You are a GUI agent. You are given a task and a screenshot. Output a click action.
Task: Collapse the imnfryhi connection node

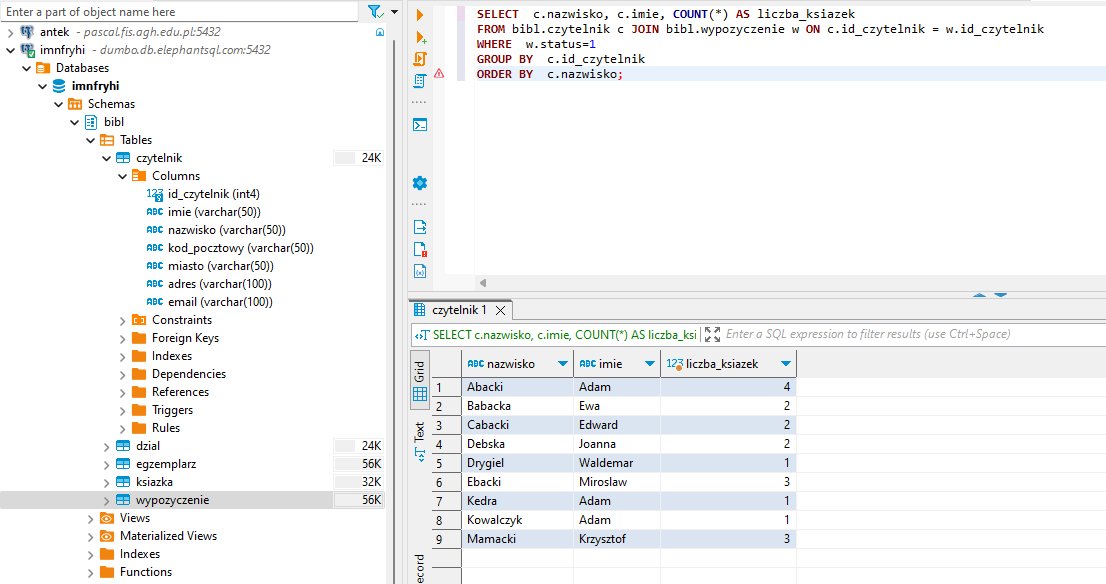(x=11, y=50)
